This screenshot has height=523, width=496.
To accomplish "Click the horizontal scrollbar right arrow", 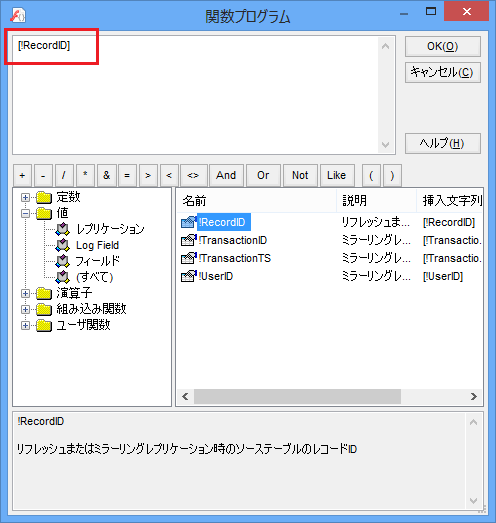I will (x=474, y=396).
